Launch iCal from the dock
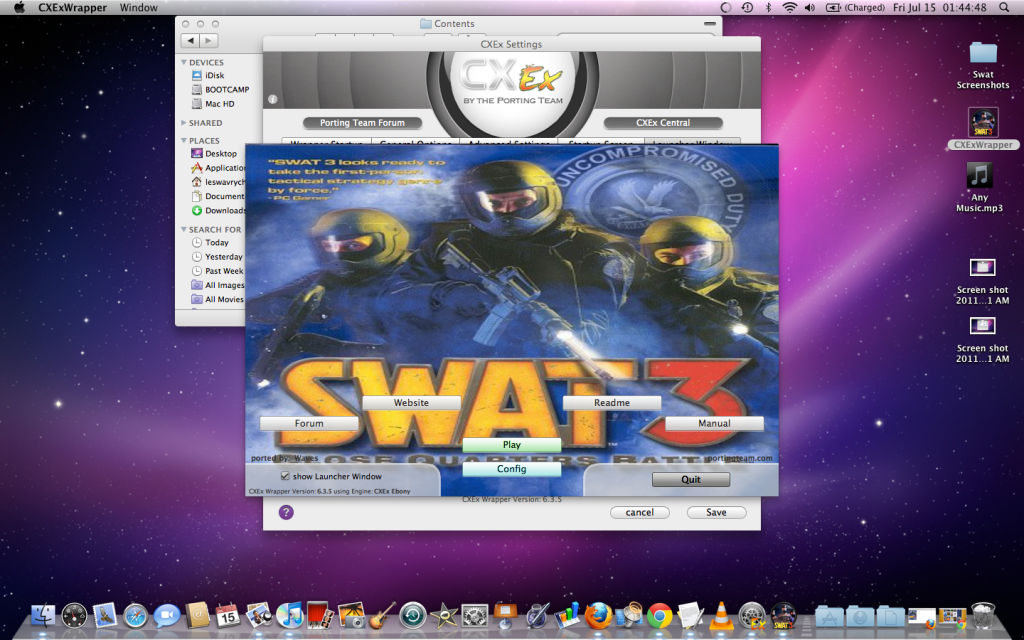 point(228,615)
